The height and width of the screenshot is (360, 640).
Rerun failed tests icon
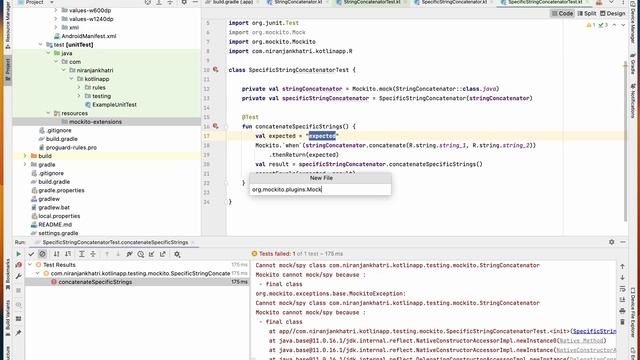click(18, 265)
